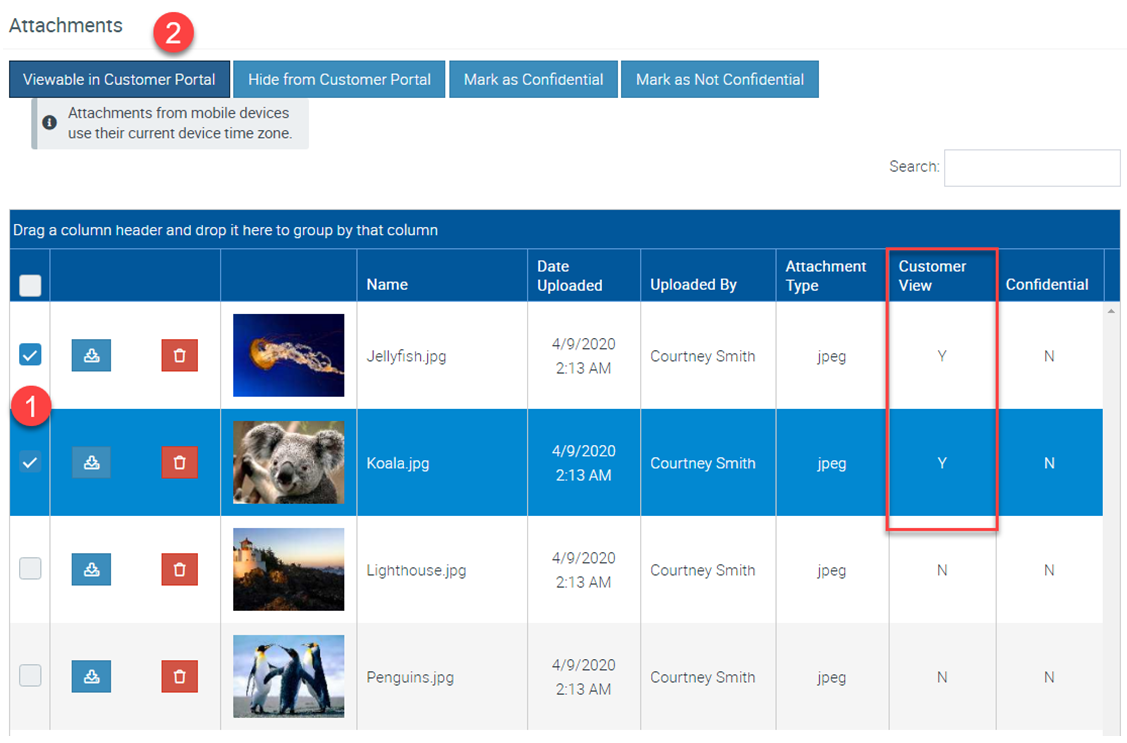Focus the Search input field
This screenshot has height=743, width=1127.
pyautogui.click(x=1031, y=167)
